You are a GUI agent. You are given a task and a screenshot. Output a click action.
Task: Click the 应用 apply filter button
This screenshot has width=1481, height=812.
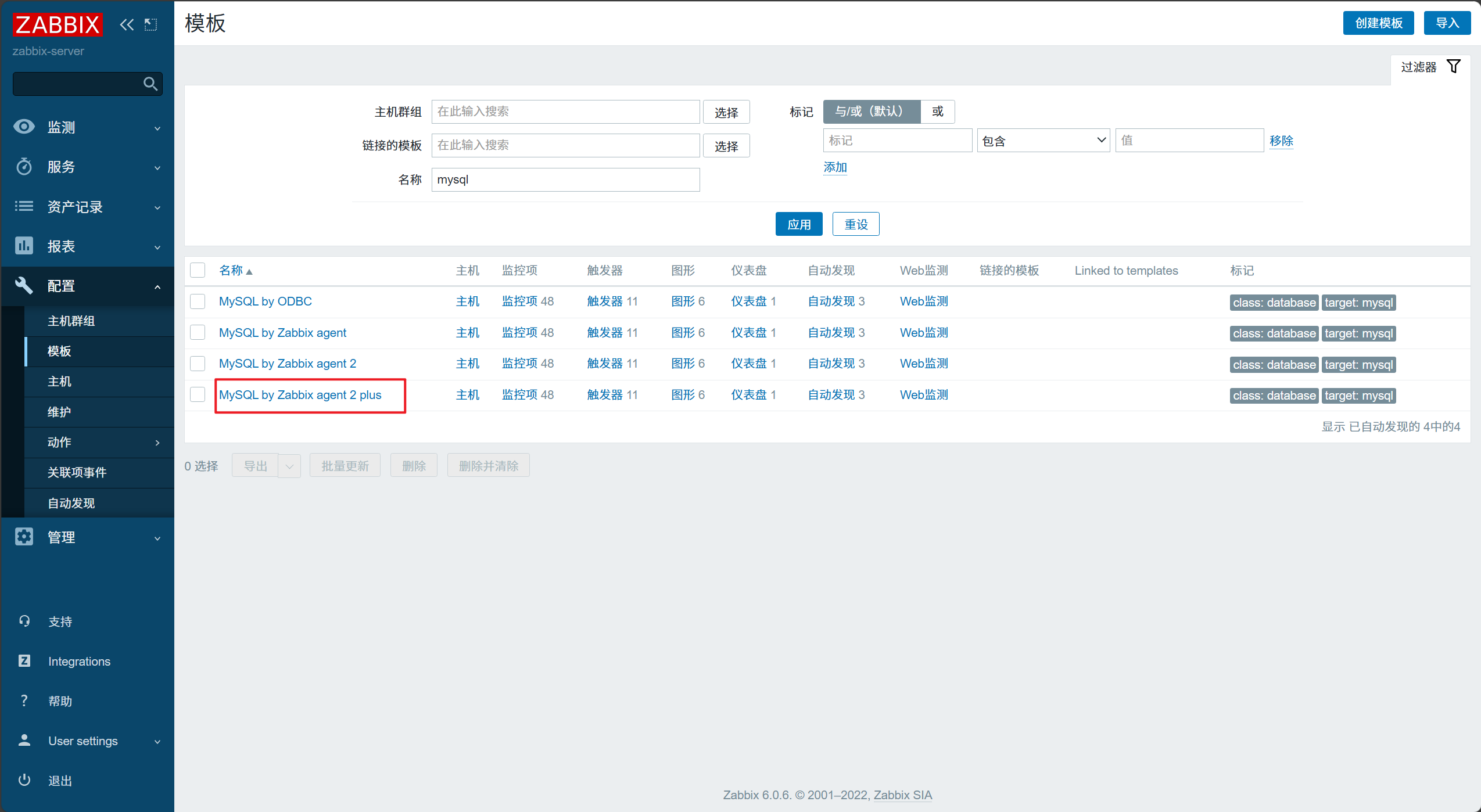point(798,224)
